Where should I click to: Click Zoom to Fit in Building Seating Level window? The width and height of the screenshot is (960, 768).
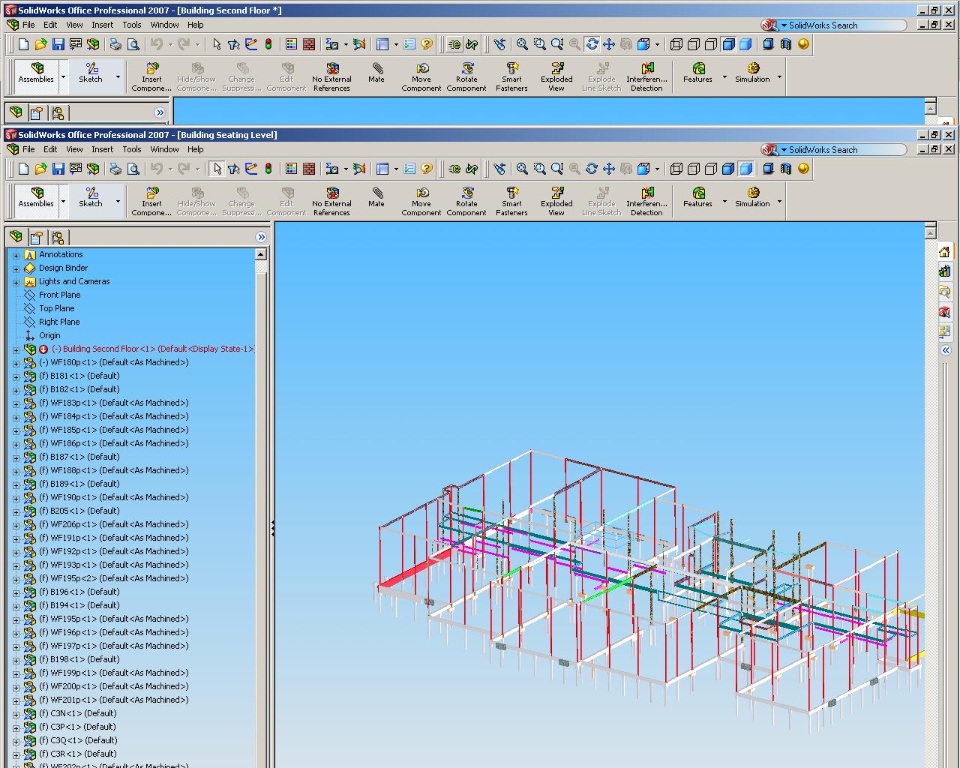(x=522, y=168)
